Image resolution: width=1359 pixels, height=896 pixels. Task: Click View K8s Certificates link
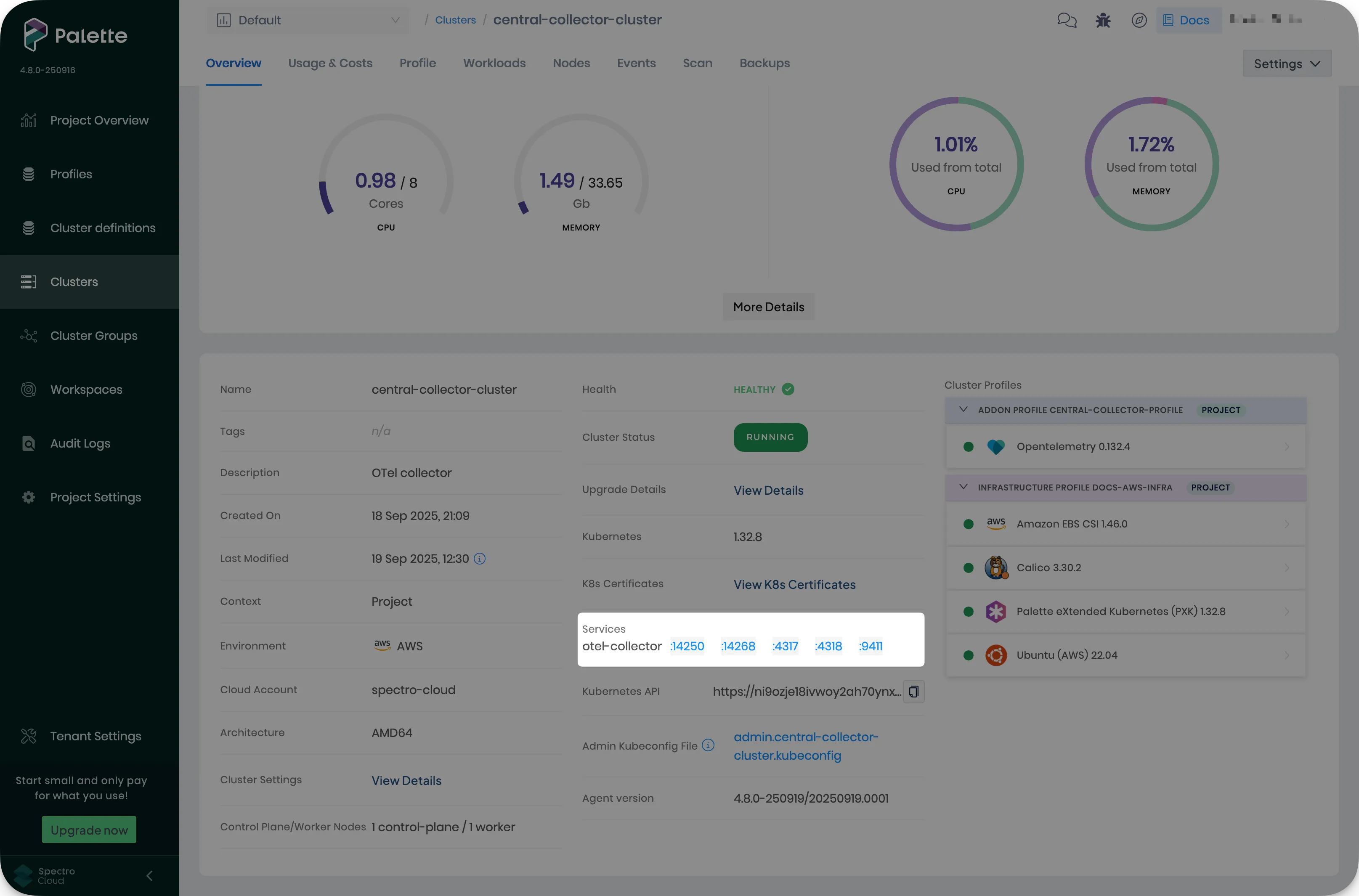tap(794, 585)
